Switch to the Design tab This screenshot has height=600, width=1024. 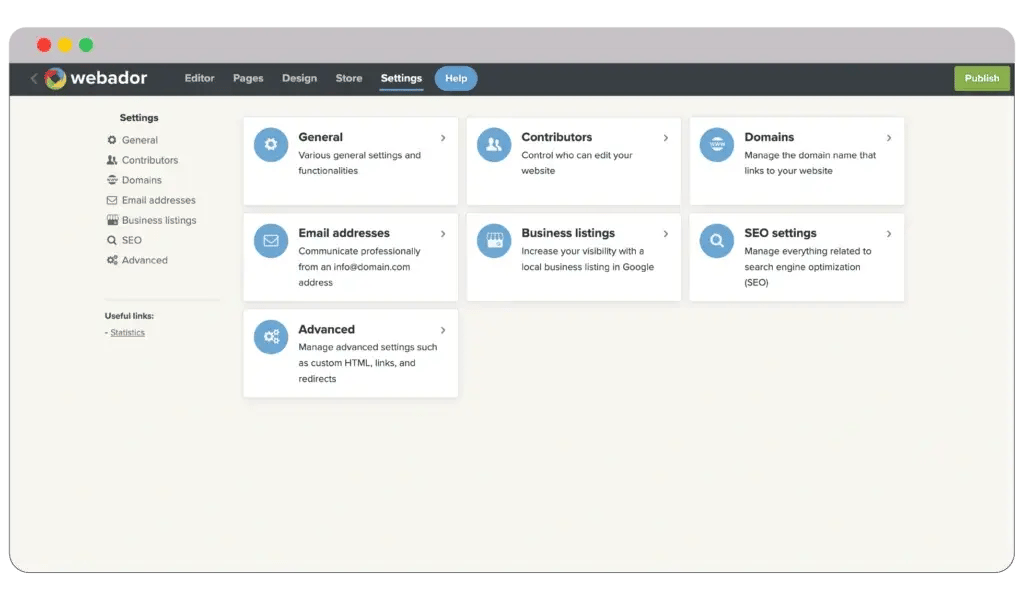(x=299, y=78)
